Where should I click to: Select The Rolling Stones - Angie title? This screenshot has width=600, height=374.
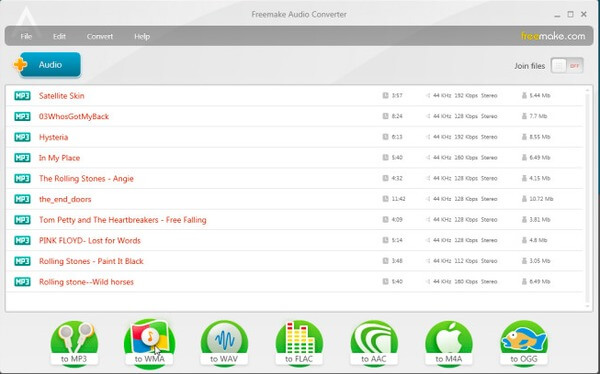pos(86,178)
